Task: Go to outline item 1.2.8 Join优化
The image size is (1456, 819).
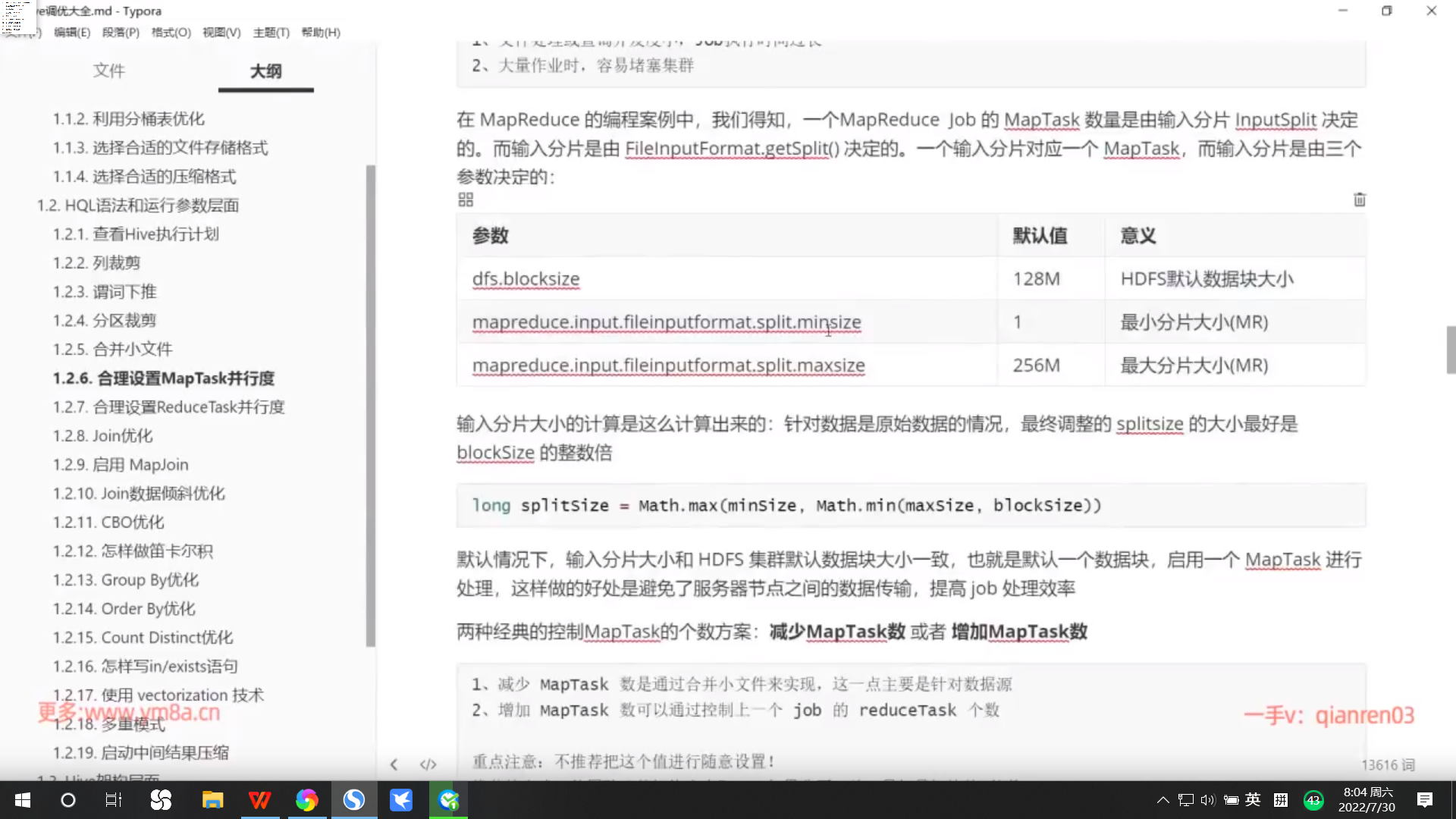Action: pyautogui.click(x=102, y=436)
